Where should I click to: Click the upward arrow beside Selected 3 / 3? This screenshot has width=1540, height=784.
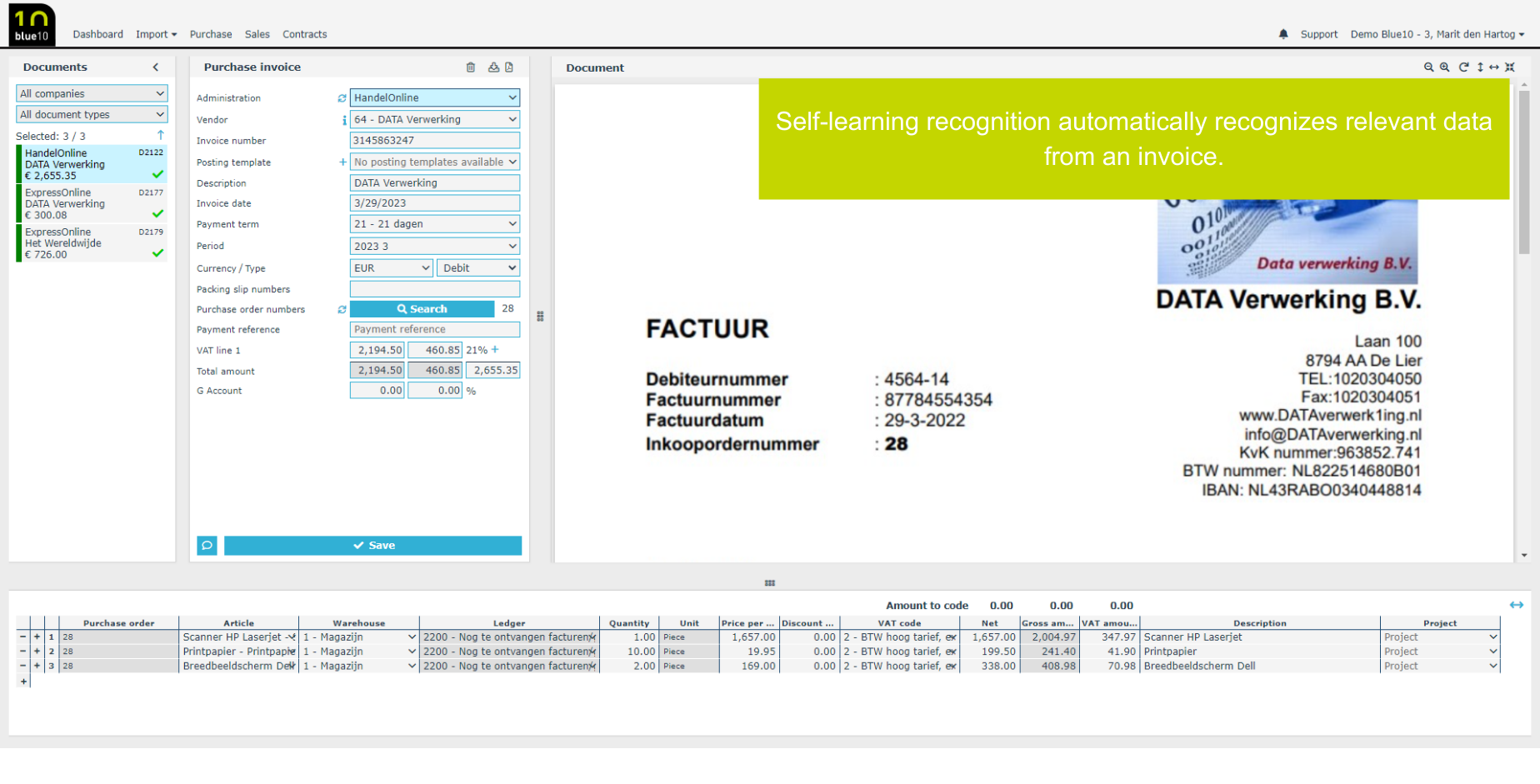pyautogui.click(x=161, y=135)
